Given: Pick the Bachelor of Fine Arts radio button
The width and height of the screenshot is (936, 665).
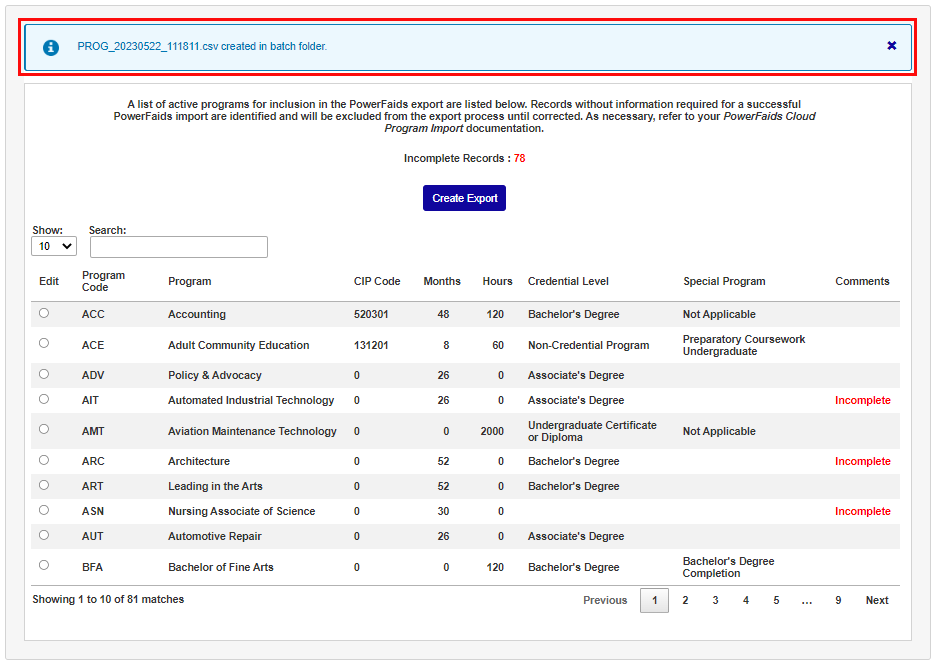Looking at the screenshot, I should pyautogui.click(x=44, y=565).
